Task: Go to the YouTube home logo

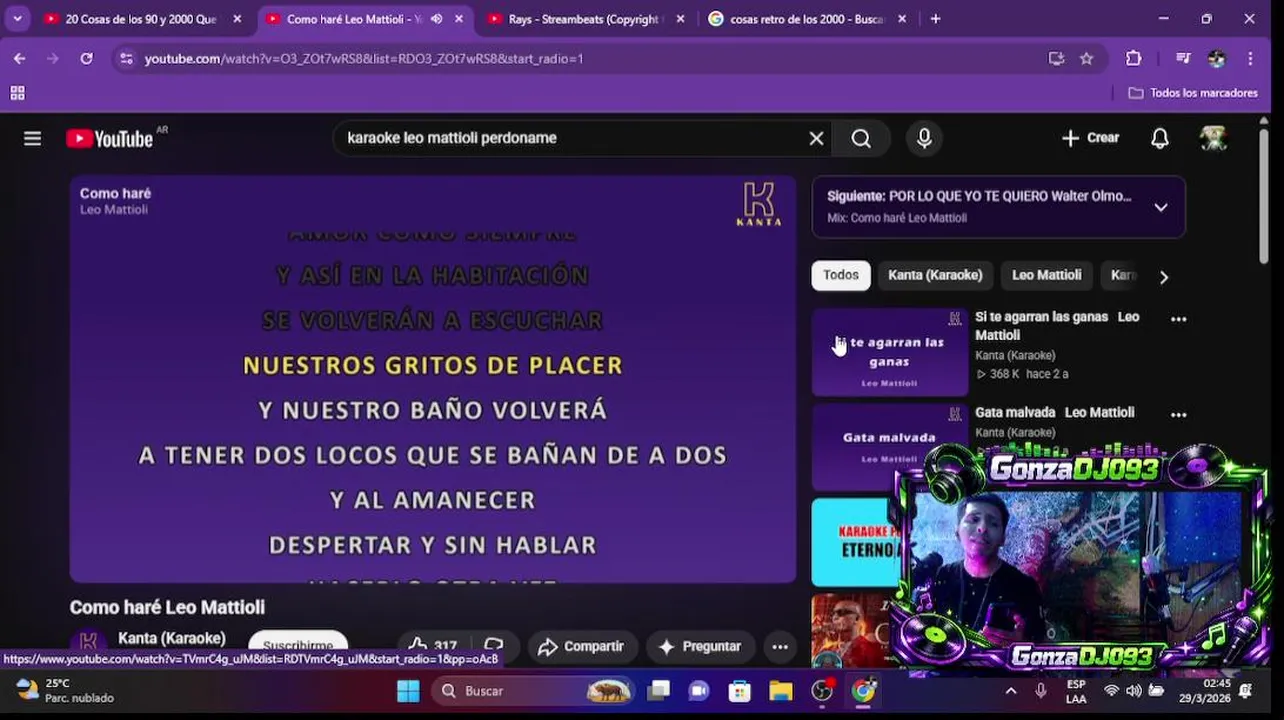Action: pos(110,139)
